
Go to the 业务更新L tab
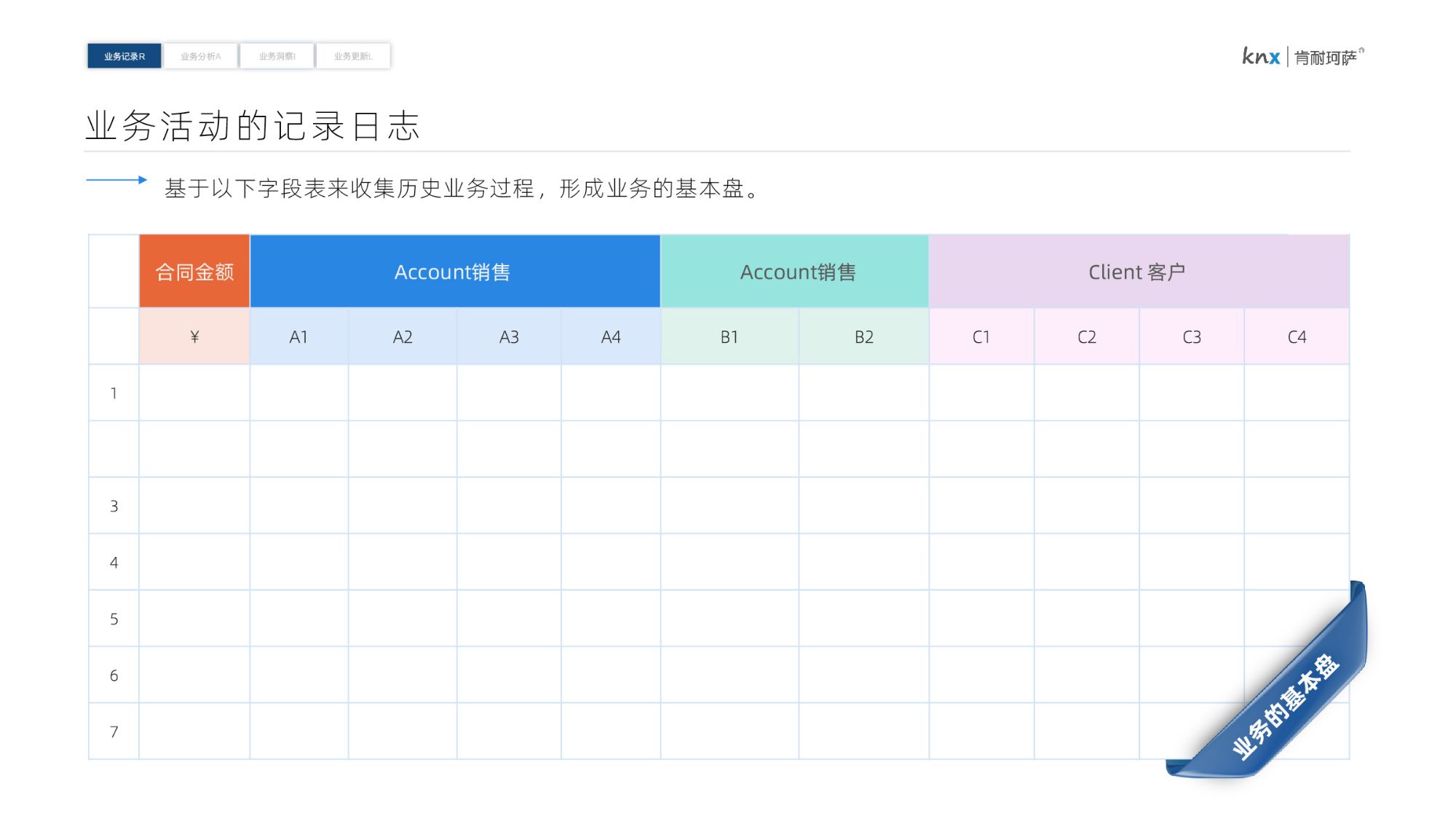click(353, 56)
